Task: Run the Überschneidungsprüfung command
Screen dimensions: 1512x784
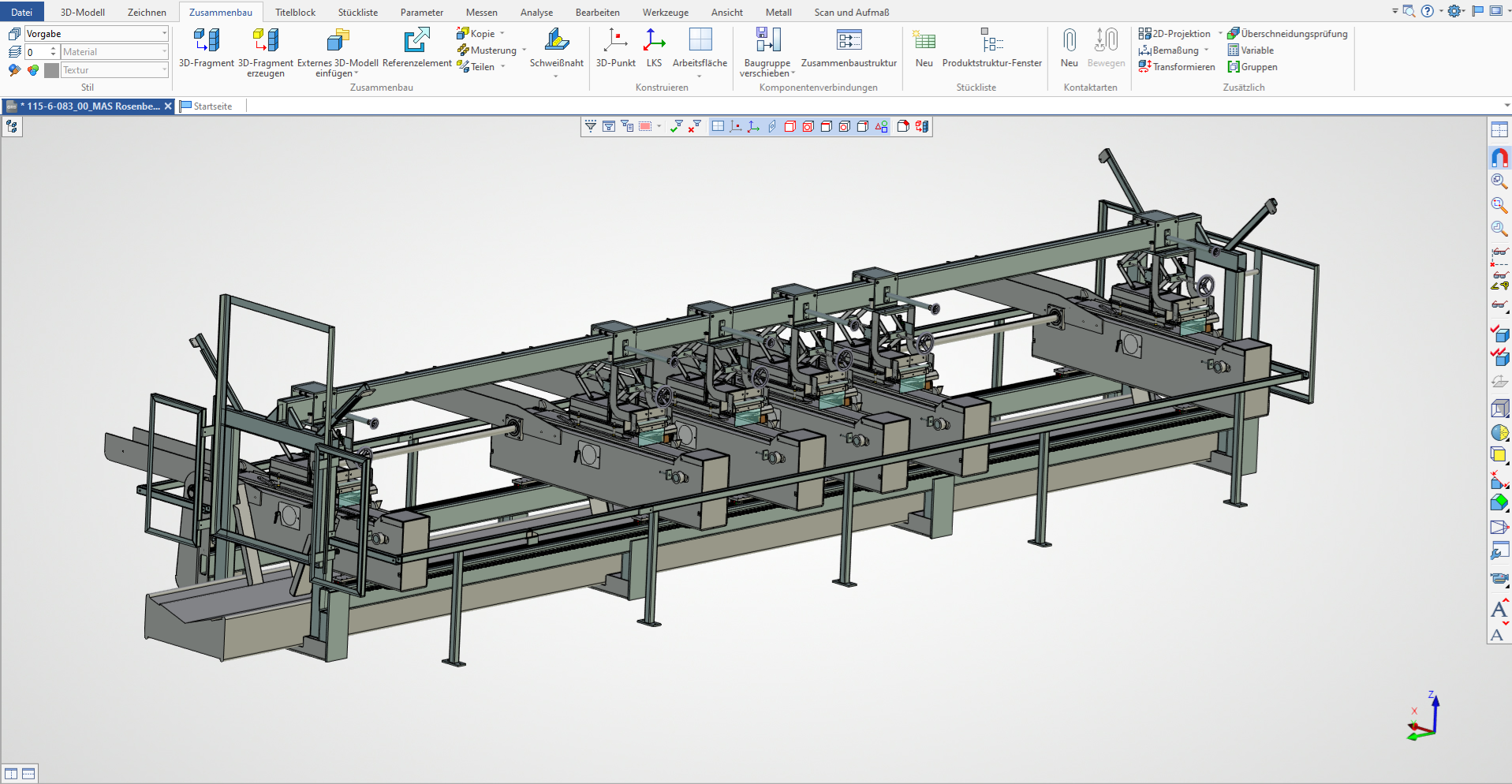Action: 1287,34
